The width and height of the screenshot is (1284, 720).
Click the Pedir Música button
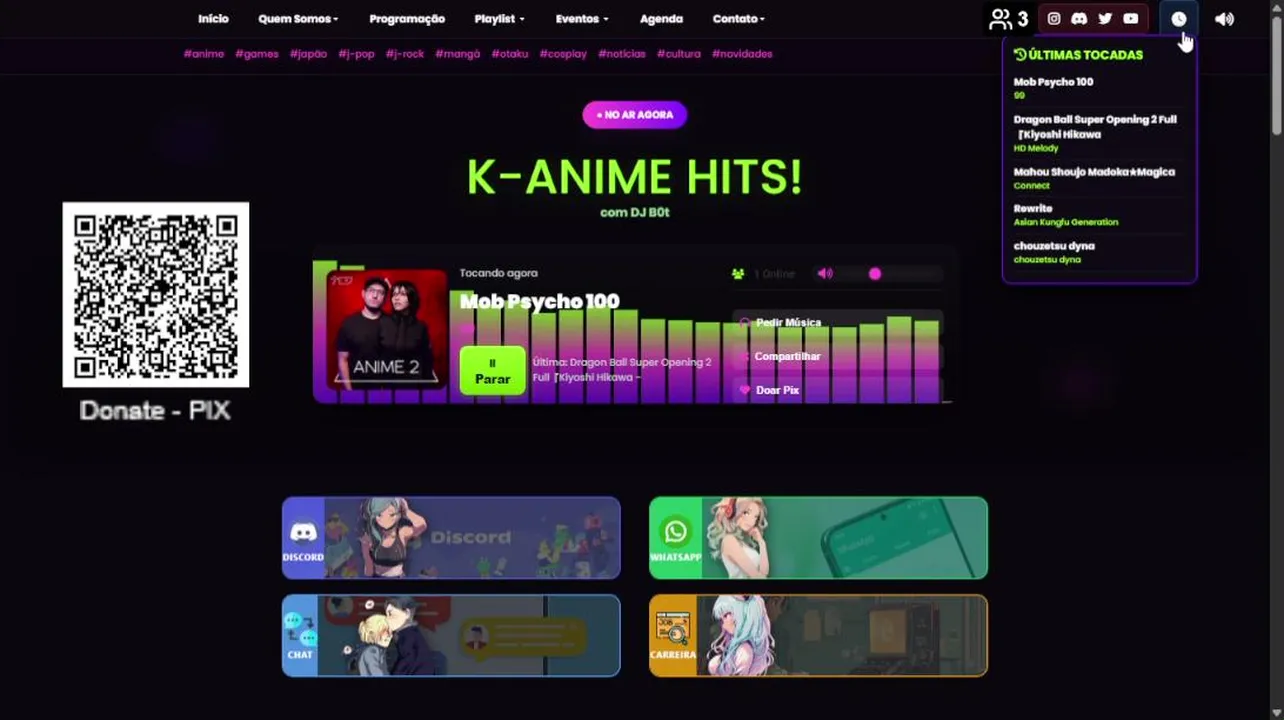coord(836,323)
